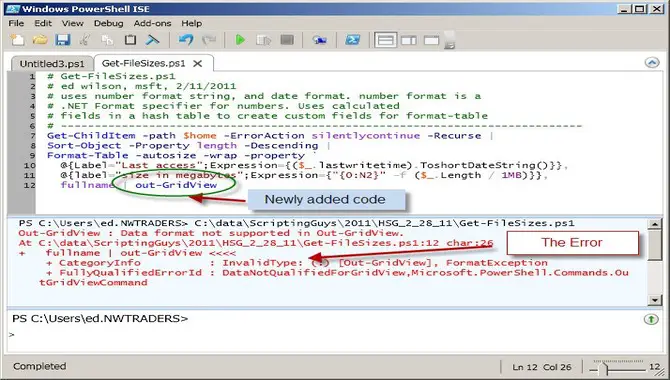Click 'ToshortDateString()' on line 10
The height and width of the screenshot is (380, 670).
(x=485, y=165)
